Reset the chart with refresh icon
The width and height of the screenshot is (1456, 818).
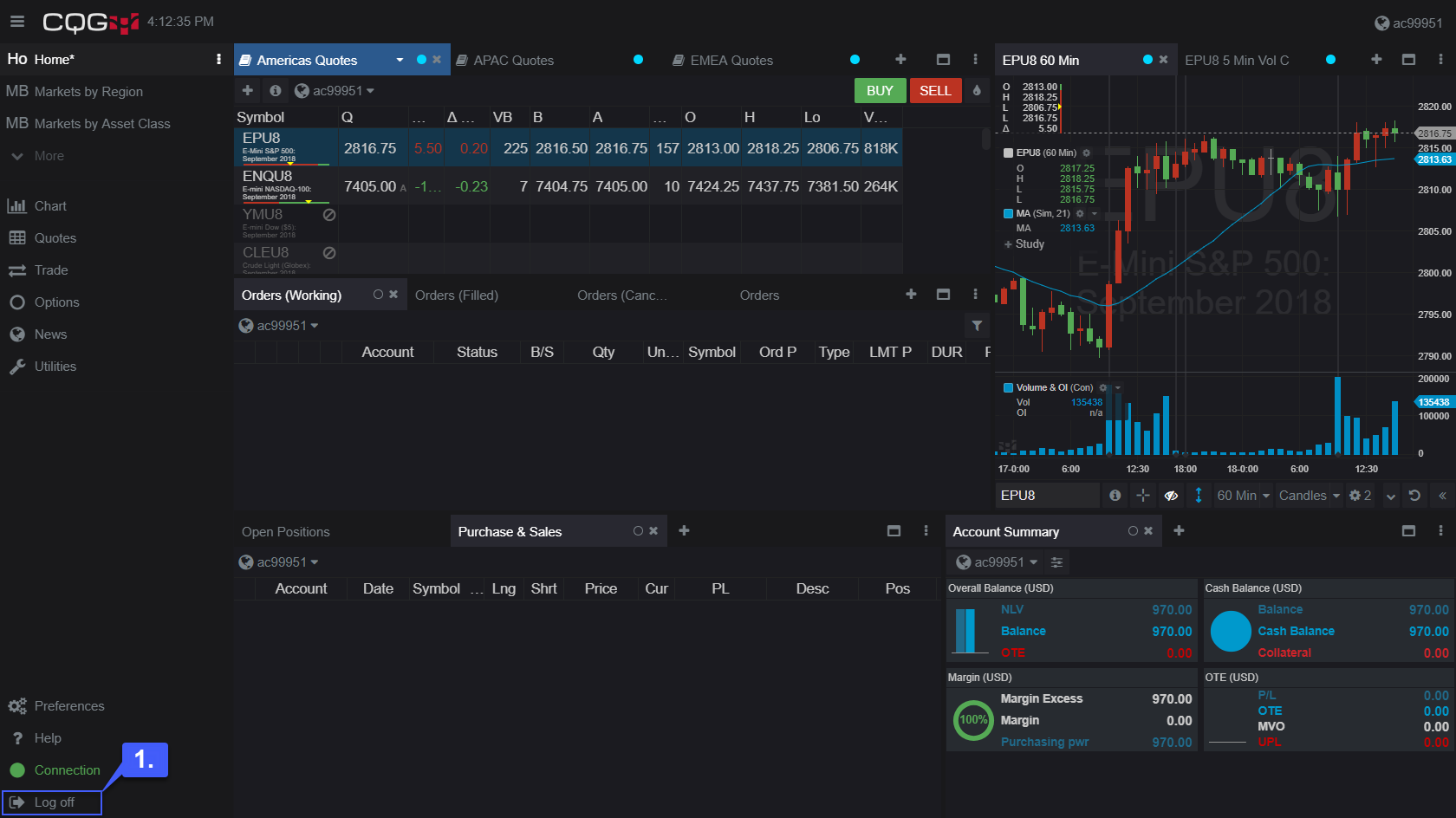(1414, 496)
